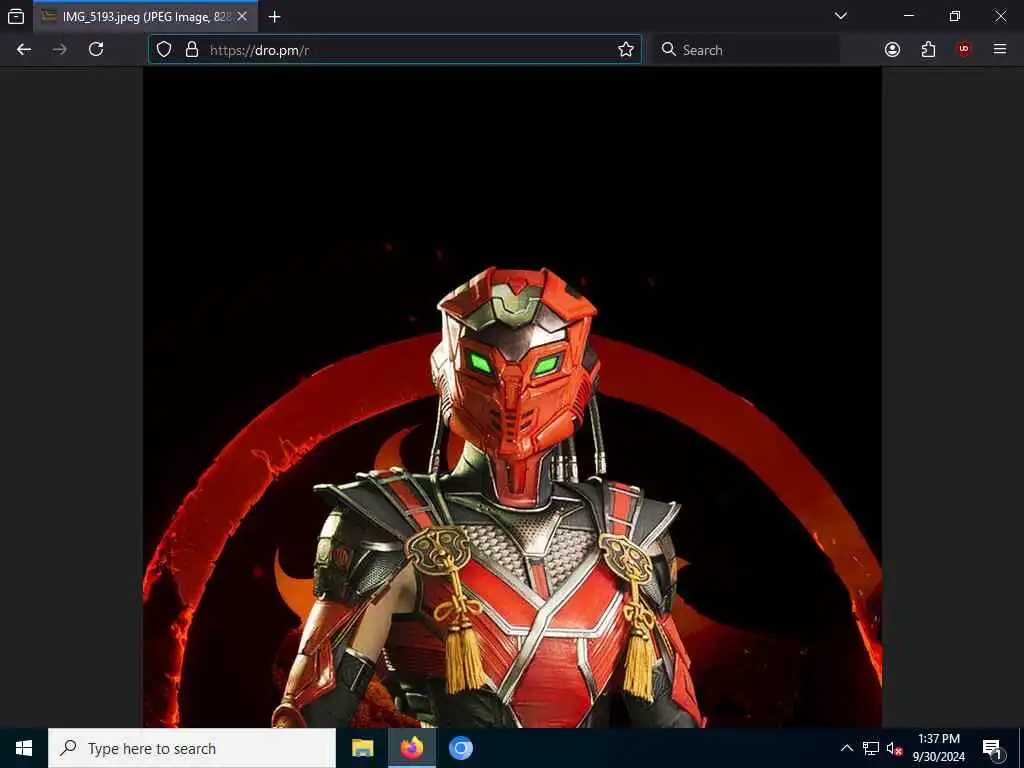Focus the Firefox Search box

tap(746, 50)
